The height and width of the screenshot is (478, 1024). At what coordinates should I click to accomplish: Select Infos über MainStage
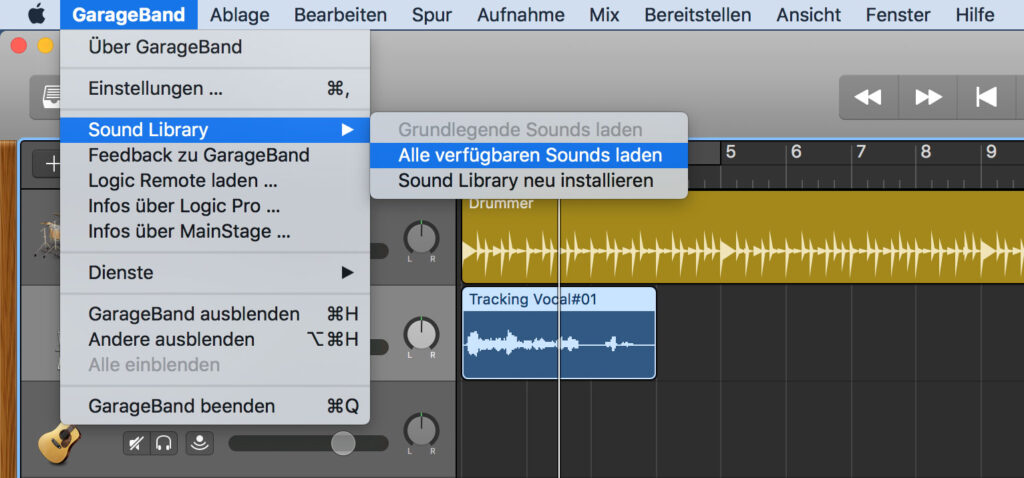(x=215, y=231)
